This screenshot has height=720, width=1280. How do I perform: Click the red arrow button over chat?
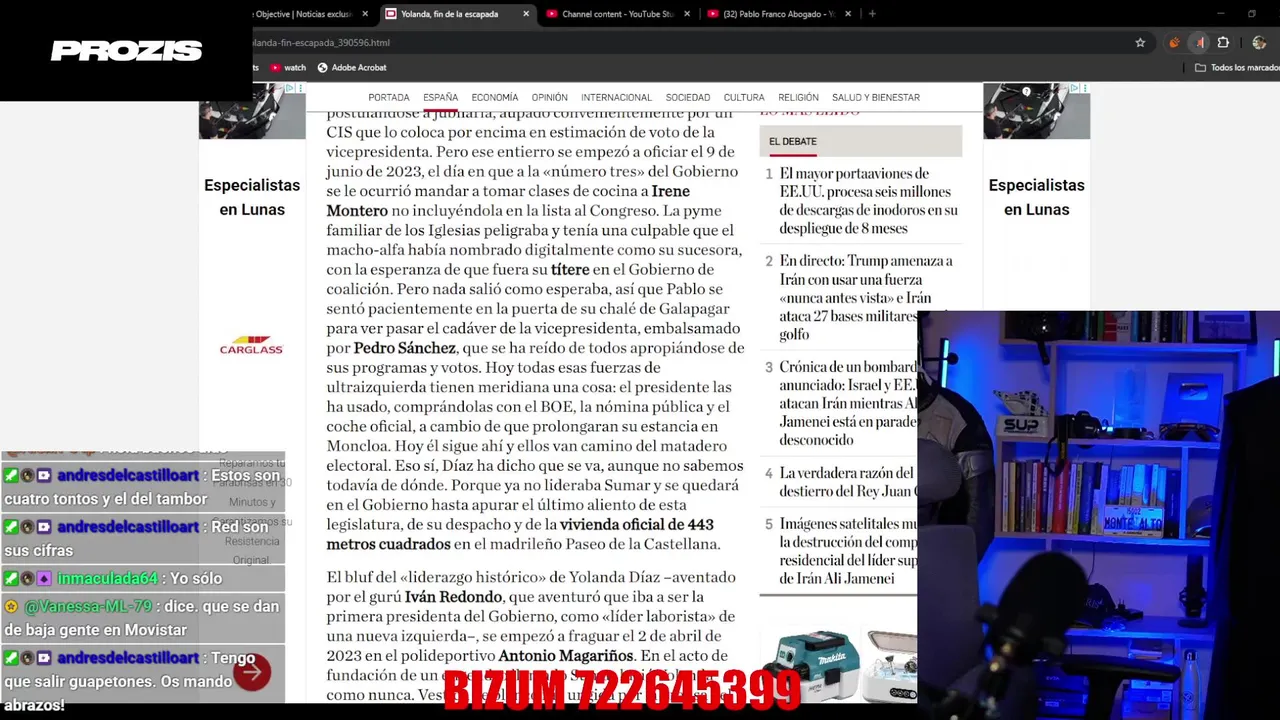[x=252, y=673]
